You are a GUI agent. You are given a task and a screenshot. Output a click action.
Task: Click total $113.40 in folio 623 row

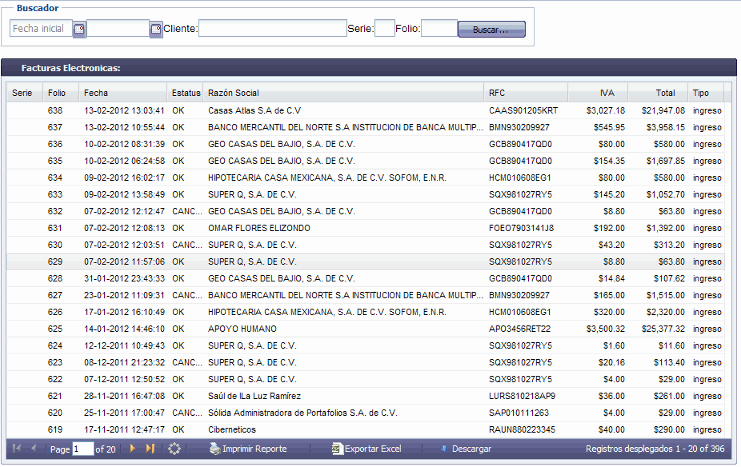point(669,363)
